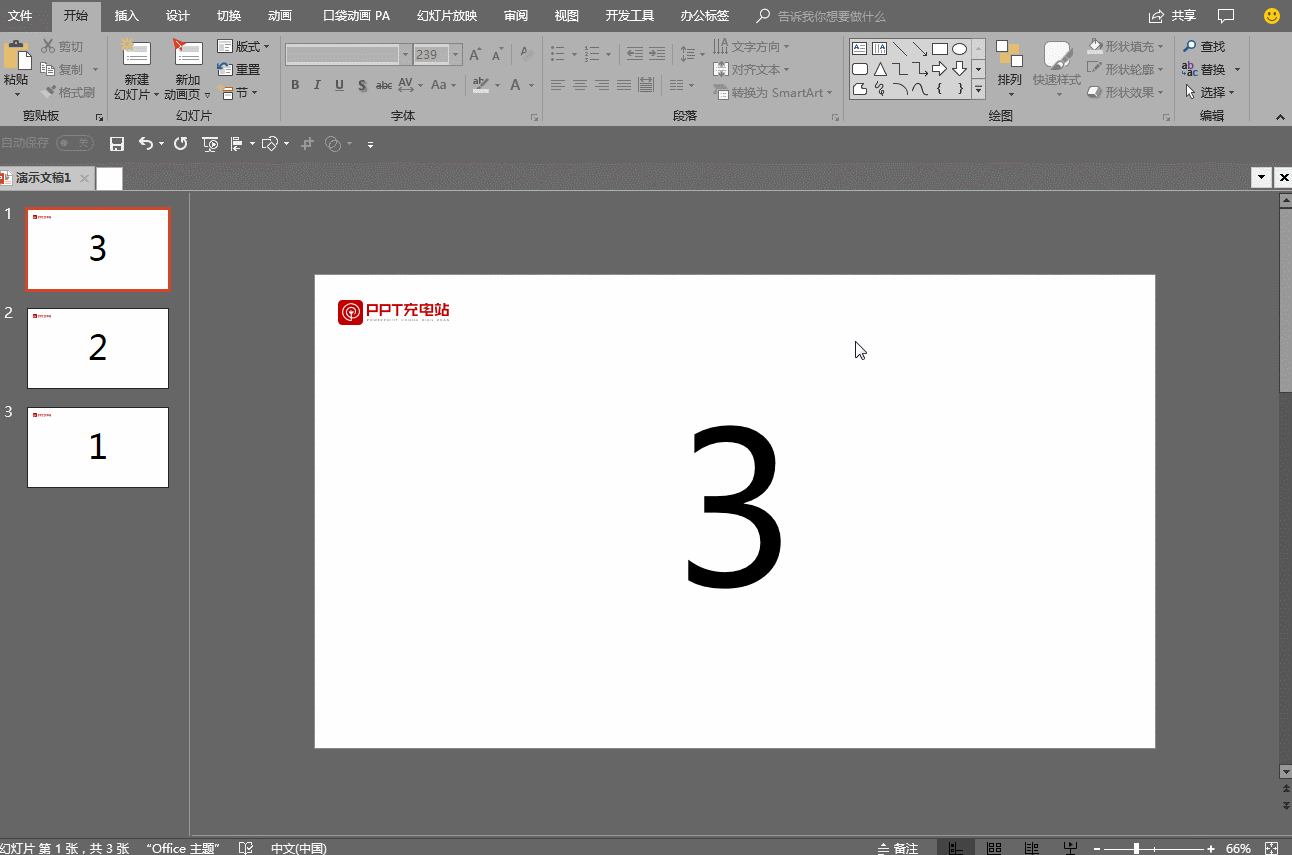Click the Find (查找) magnifier button
Viewport: 1292px width, 855px height.
[1204, 47]
